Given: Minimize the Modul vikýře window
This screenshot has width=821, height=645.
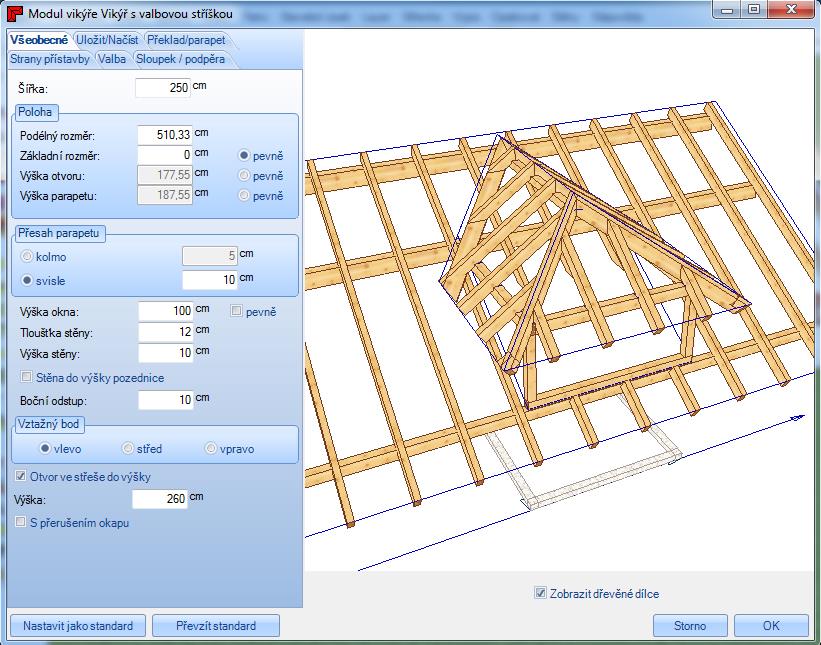Looking at the screenshot, I should tap(726, 9).
